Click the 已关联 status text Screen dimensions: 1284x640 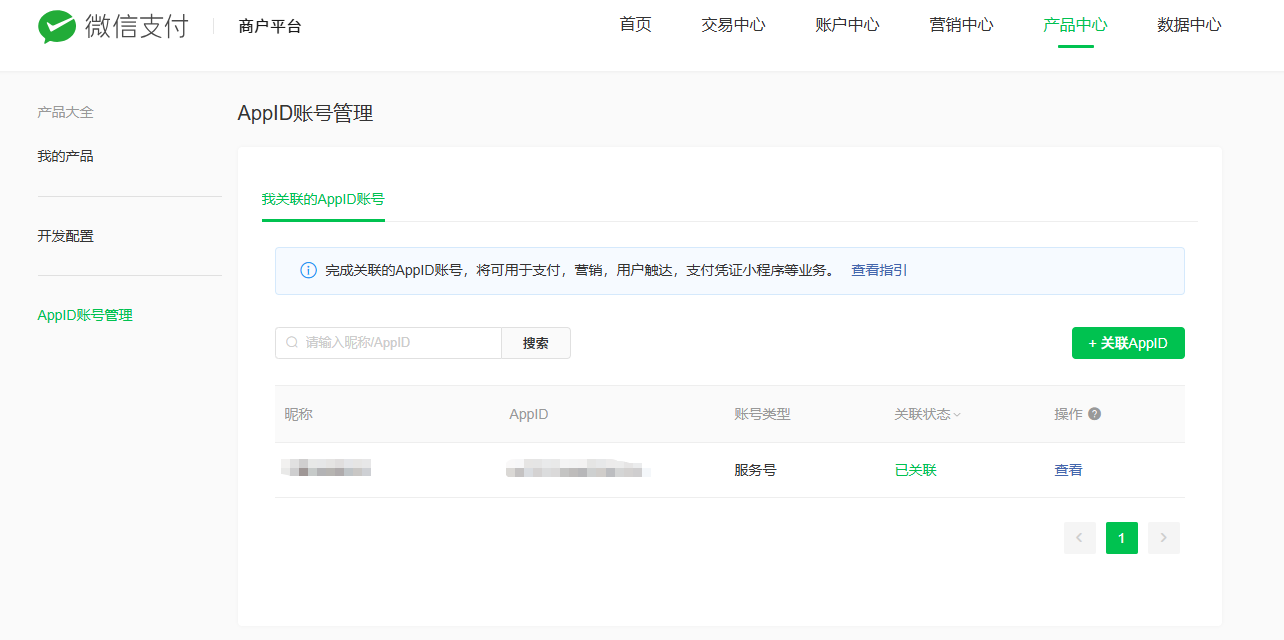(x=916, y=470)
